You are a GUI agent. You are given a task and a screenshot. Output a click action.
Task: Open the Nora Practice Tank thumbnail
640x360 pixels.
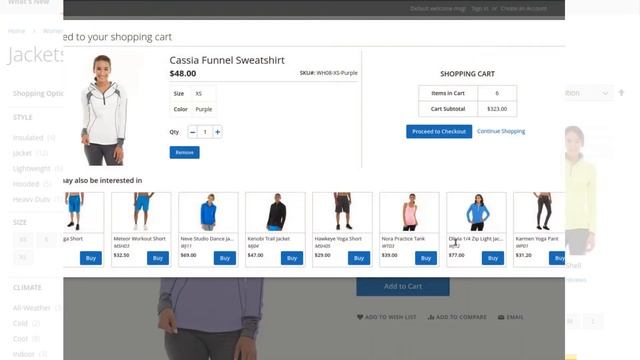click(409, 212)
